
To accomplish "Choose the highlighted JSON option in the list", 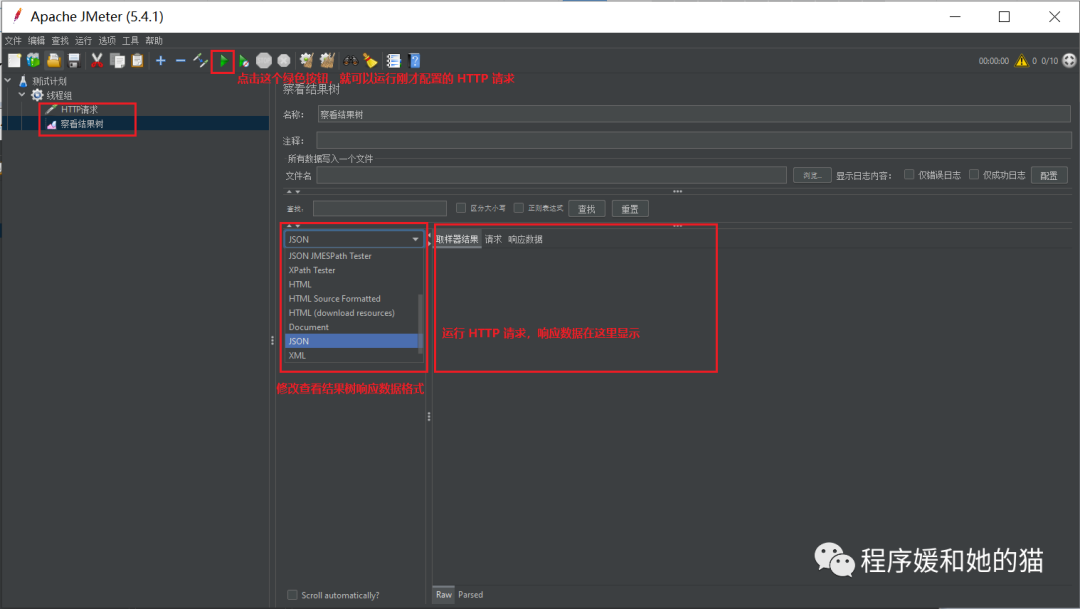I will pyautogui.click(x=351, y=341).
